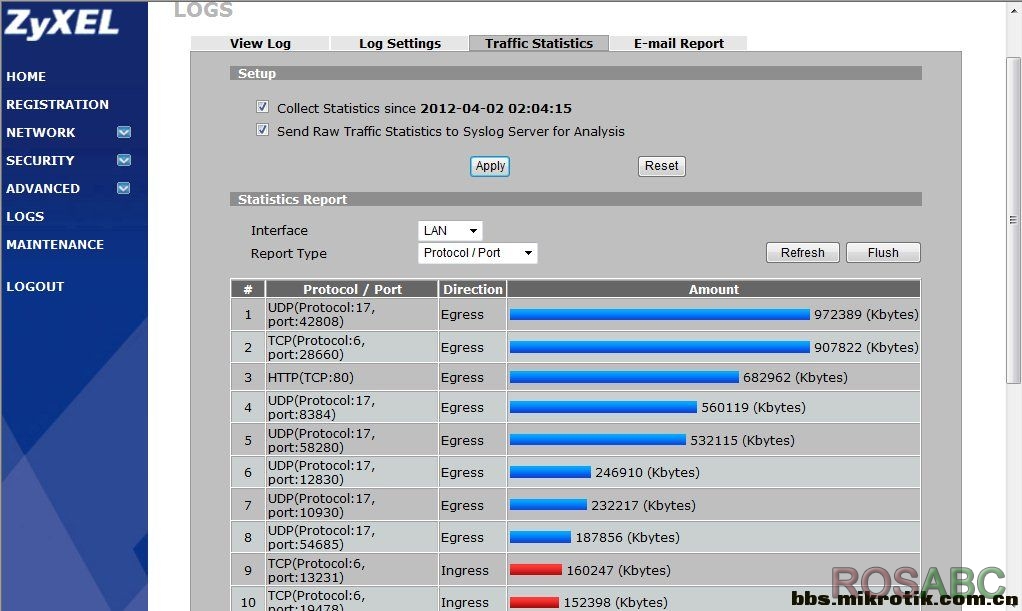Open MAINTENANCE sidebar item
Screen dimensions: 1022x611
click(x=55, y=245)
